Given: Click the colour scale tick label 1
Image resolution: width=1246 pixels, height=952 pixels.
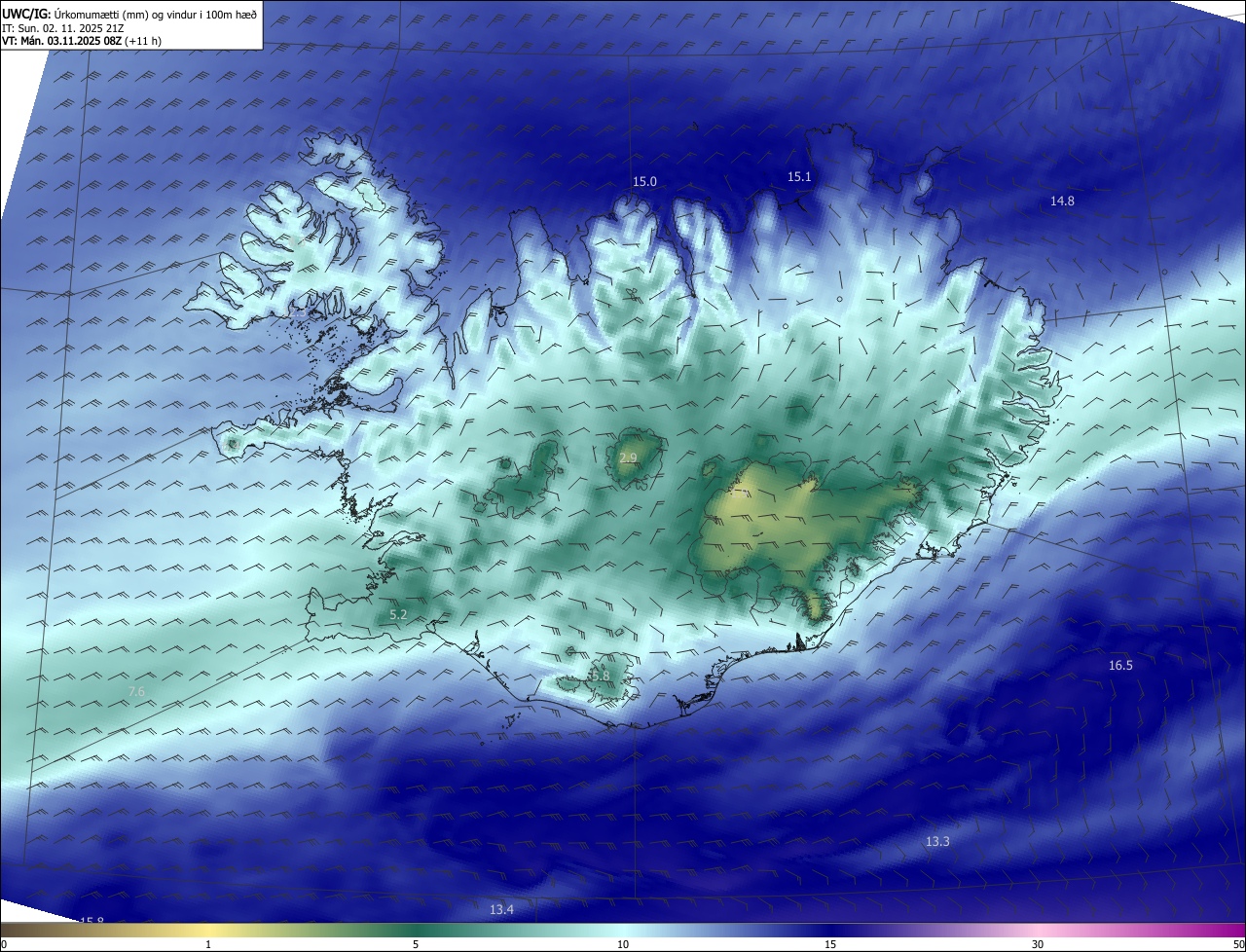Looking at the screenshot, I should pyautogui.click(x=208, y=944).
